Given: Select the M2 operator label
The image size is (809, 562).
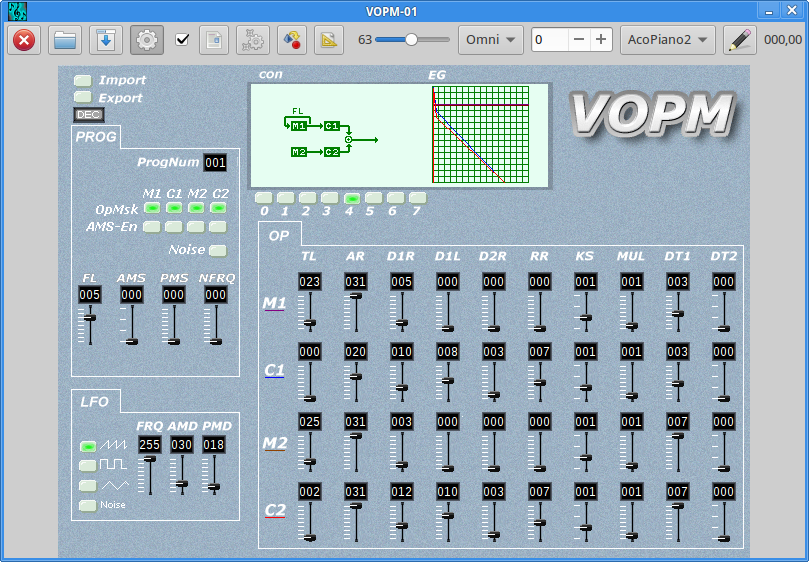Looking at the screenshot, I should click(x=275, y=443).
